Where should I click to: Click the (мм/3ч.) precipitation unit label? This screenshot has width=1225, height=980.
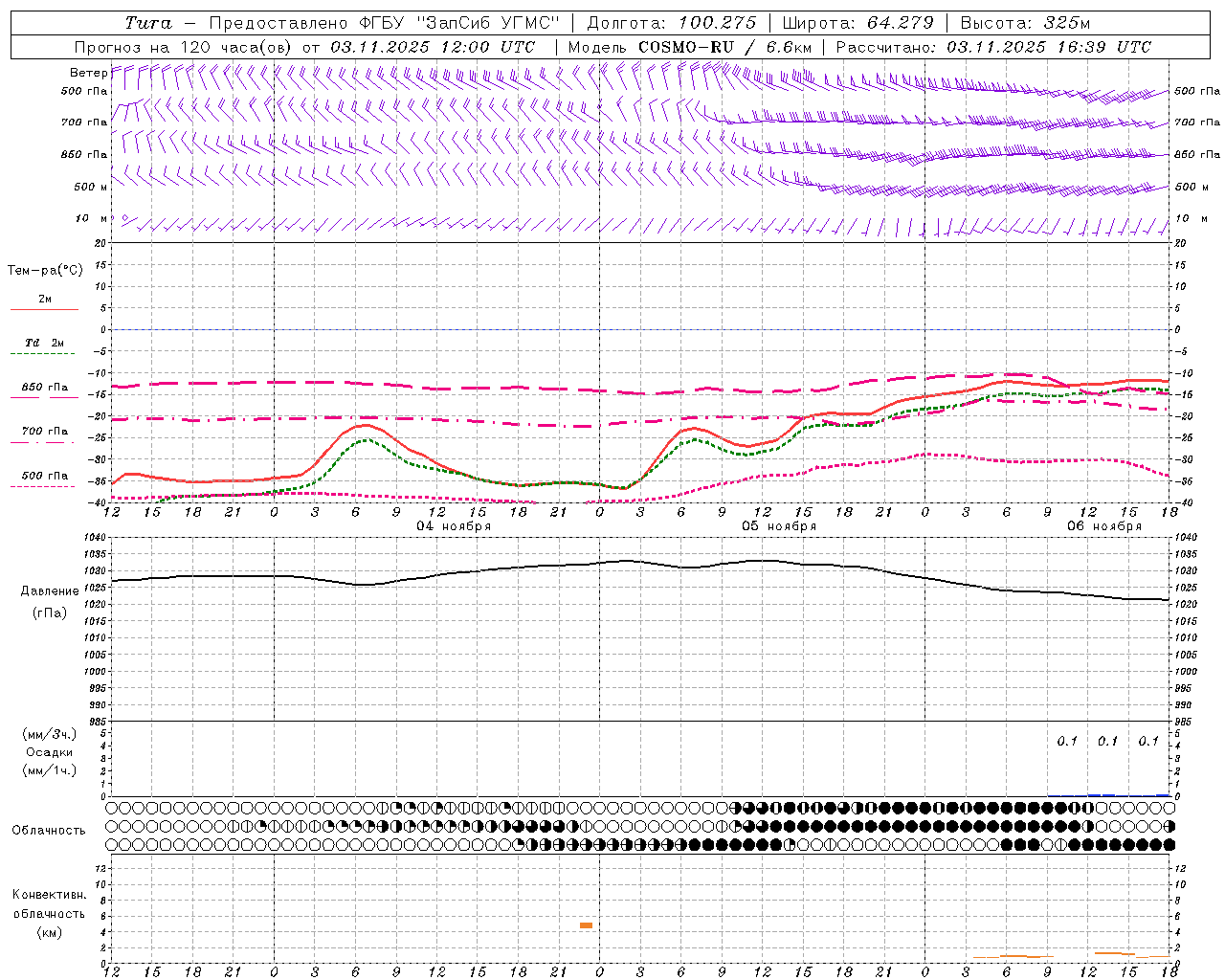[x=50, y=734]
